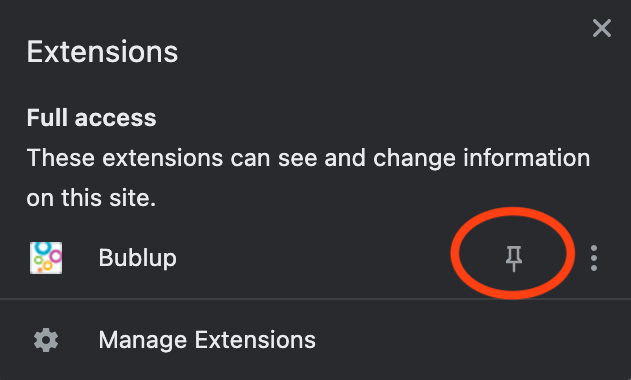Expand more options for Bublup
The image size is (631, 380).
click(x=594, y=258)
